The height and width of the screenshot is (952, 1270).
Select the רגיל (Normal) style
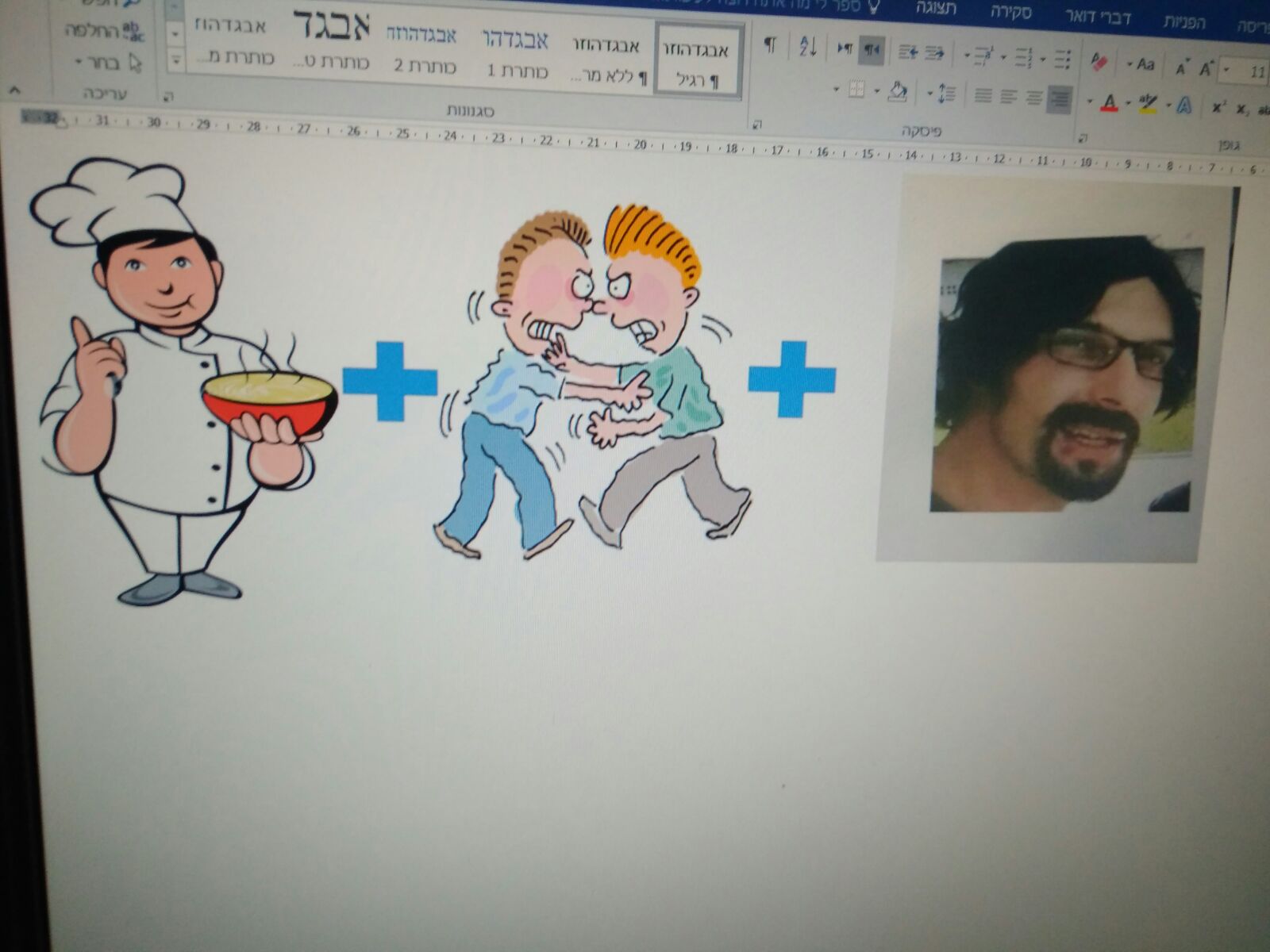pyautogui.click(x=697, y=61)
